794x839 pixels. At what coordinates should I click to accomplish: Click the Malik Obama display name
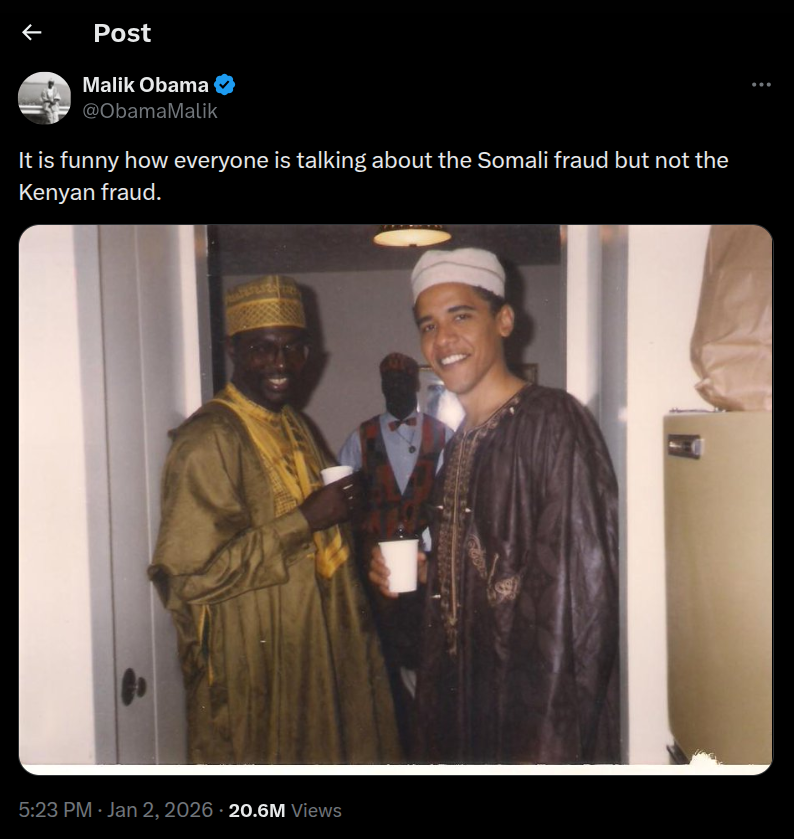coord(145,85)
